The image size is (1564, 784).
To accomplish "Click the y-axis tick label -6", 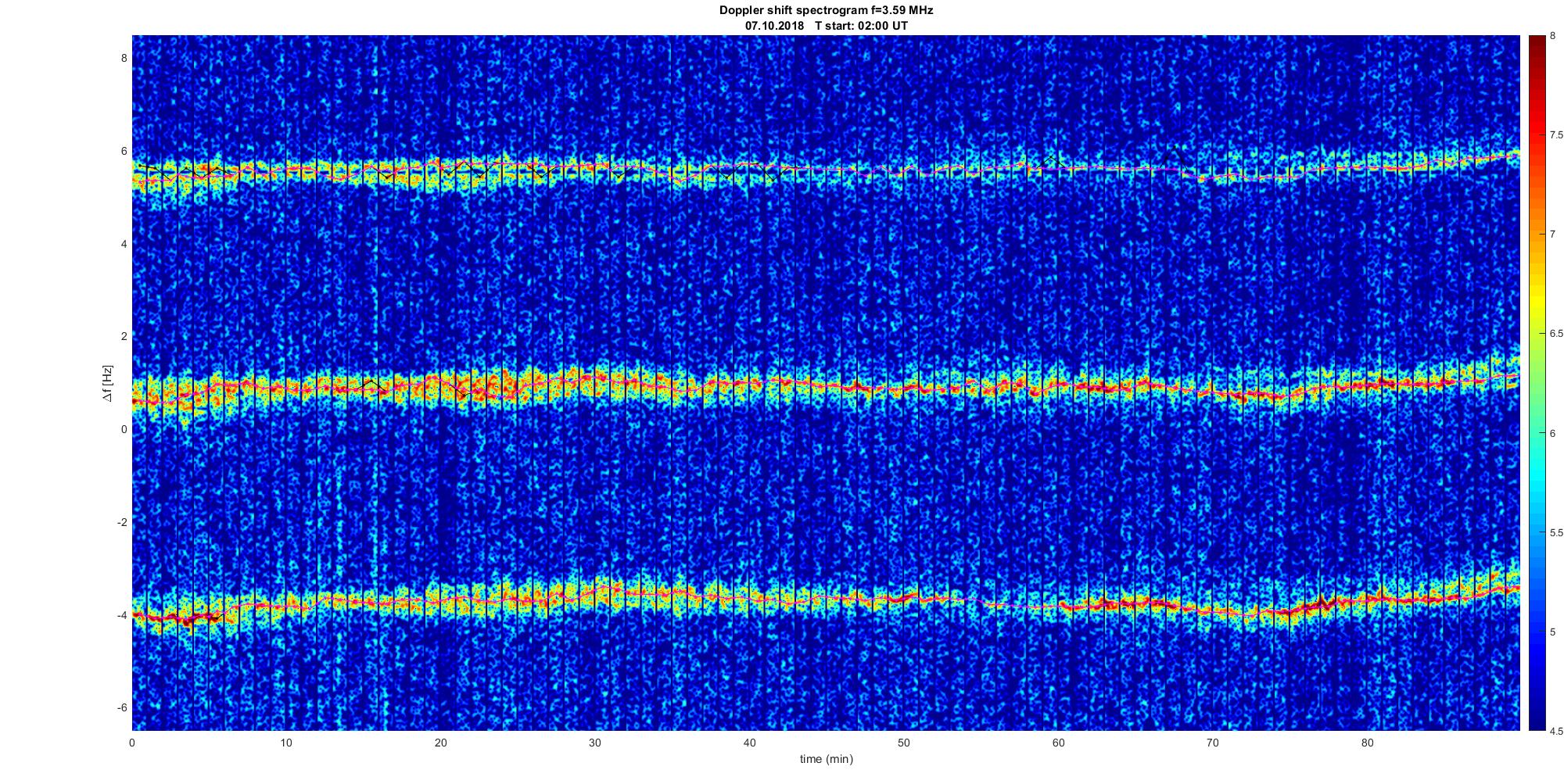I will pyautogui.click(x=122, y=707).
